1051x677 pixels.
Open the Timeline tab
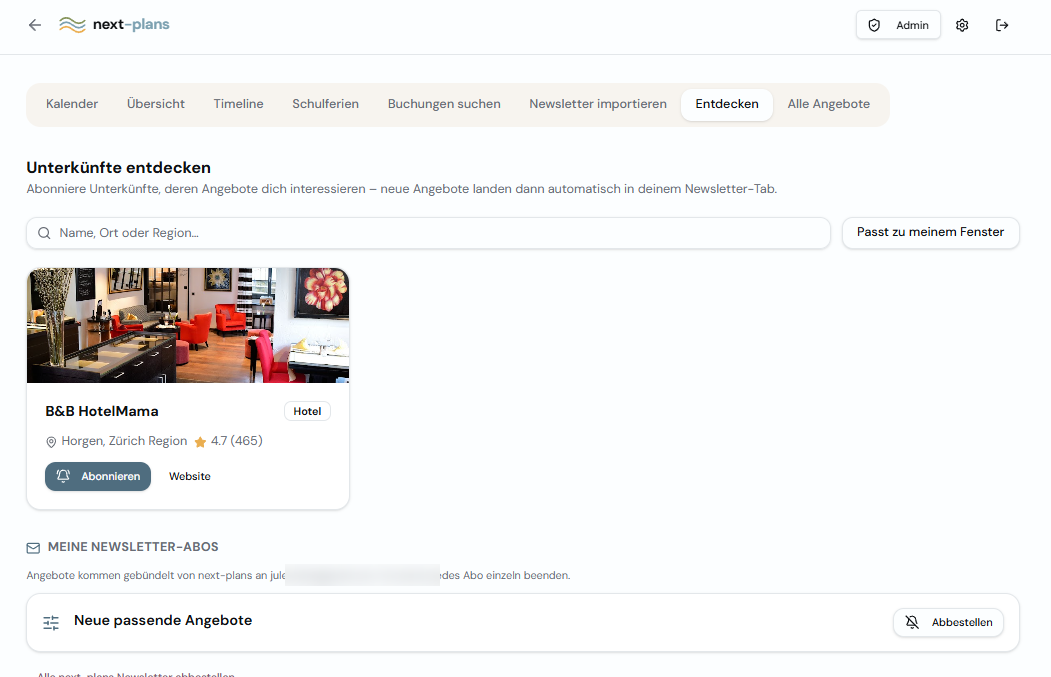click(x=238, y=104)
